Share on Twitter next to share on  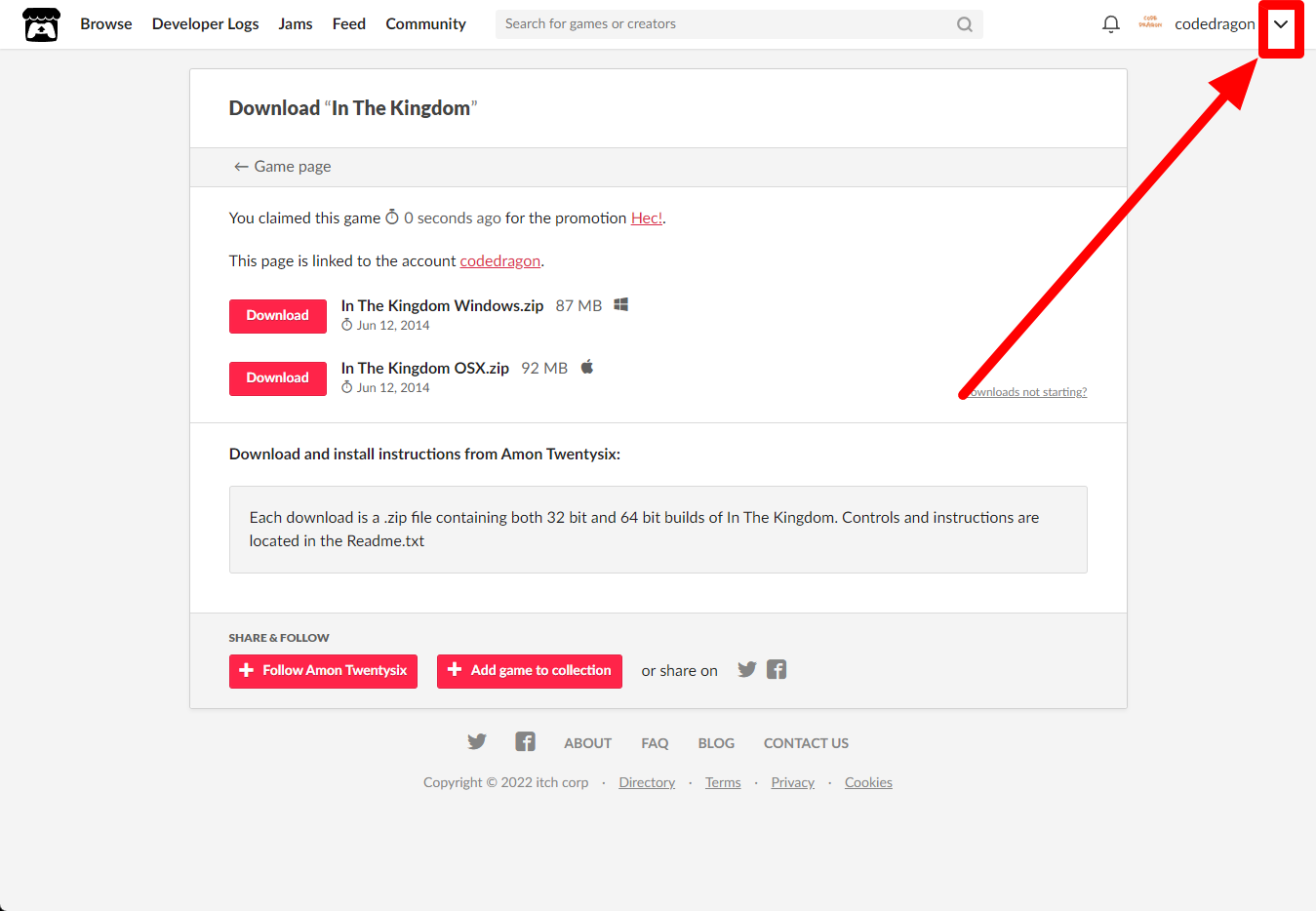tap(747, 670)
